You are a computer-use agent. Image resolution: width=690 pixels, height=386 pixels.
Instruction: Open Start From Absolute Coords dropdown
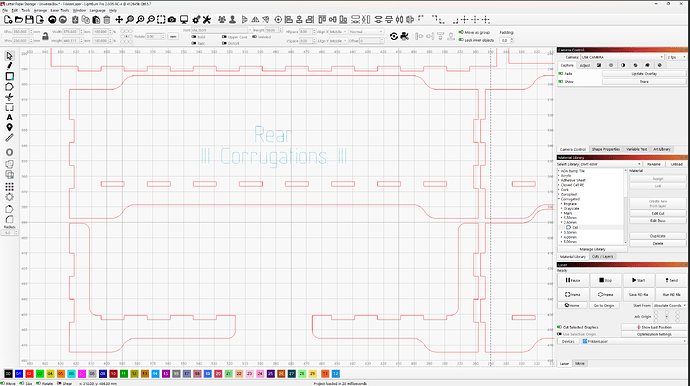coord(670,305)
